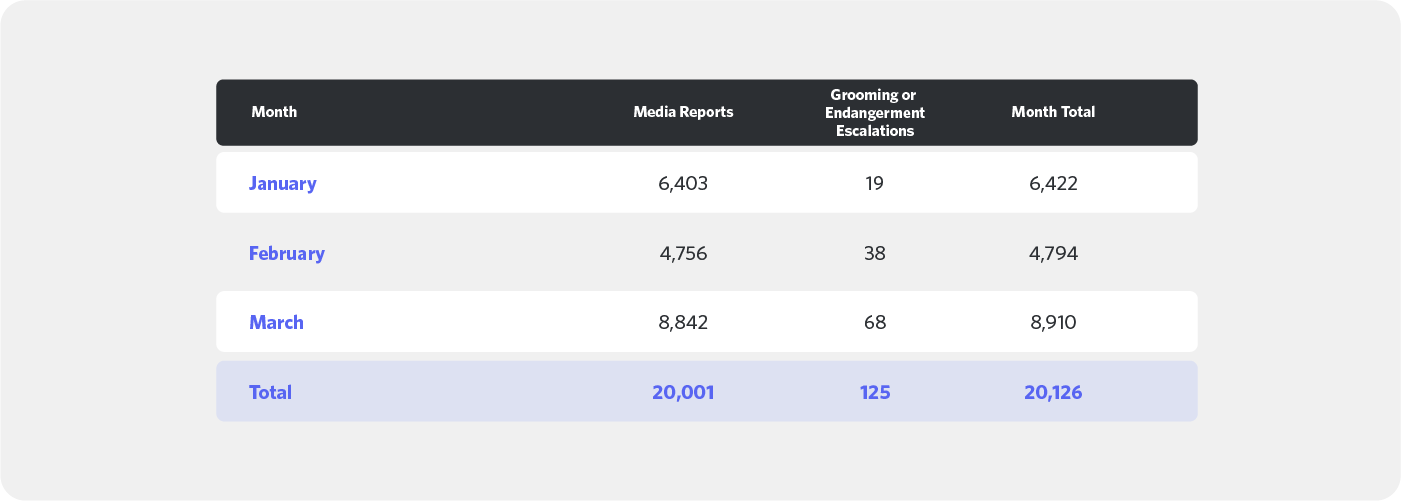Click the Total row label
Image resolution: width=1401 pixels, height=501 pixels.
click(x=270, y=392)
